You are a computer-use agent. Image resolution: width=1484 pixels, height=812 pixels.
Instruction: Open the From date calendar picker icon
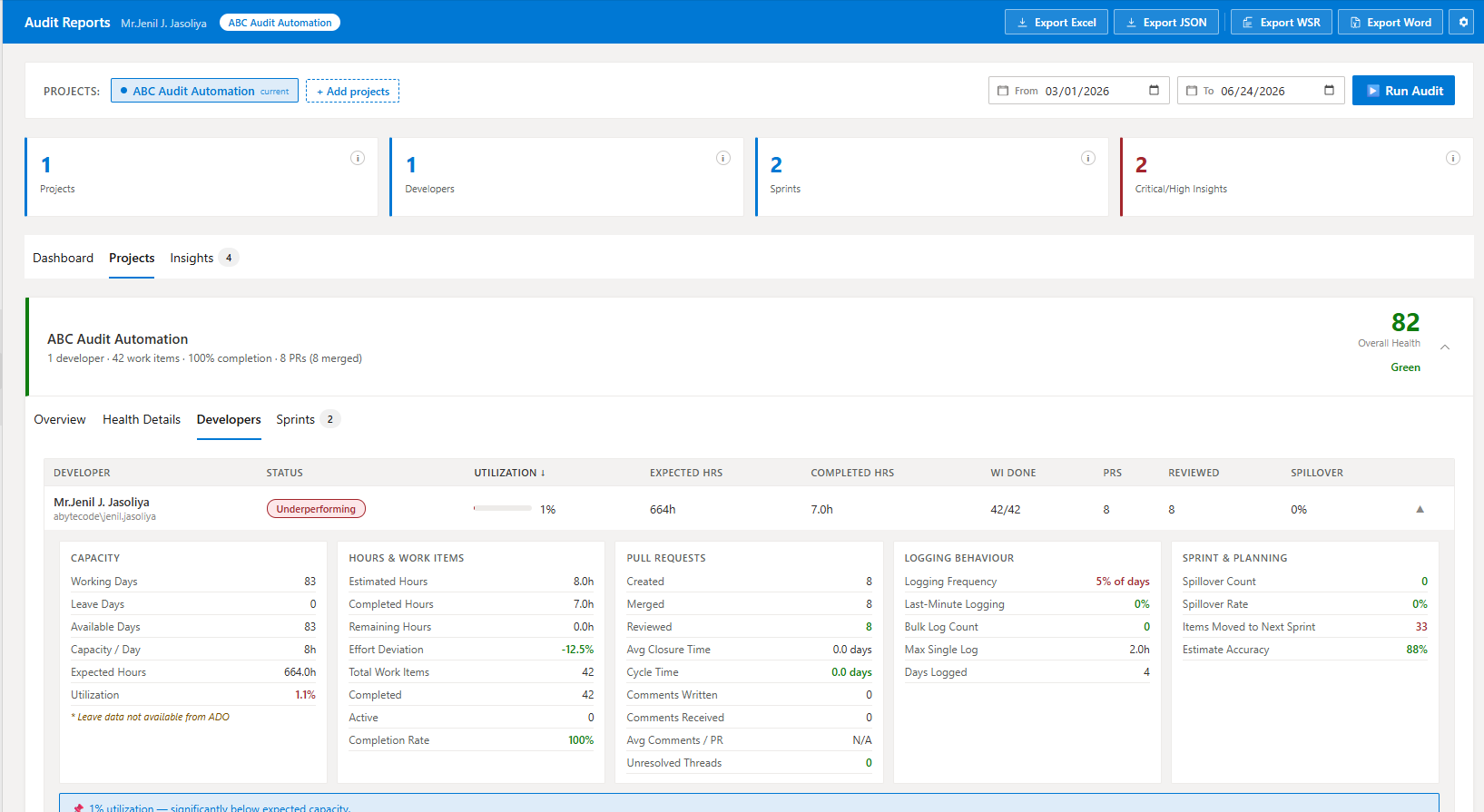[1155, 90]
